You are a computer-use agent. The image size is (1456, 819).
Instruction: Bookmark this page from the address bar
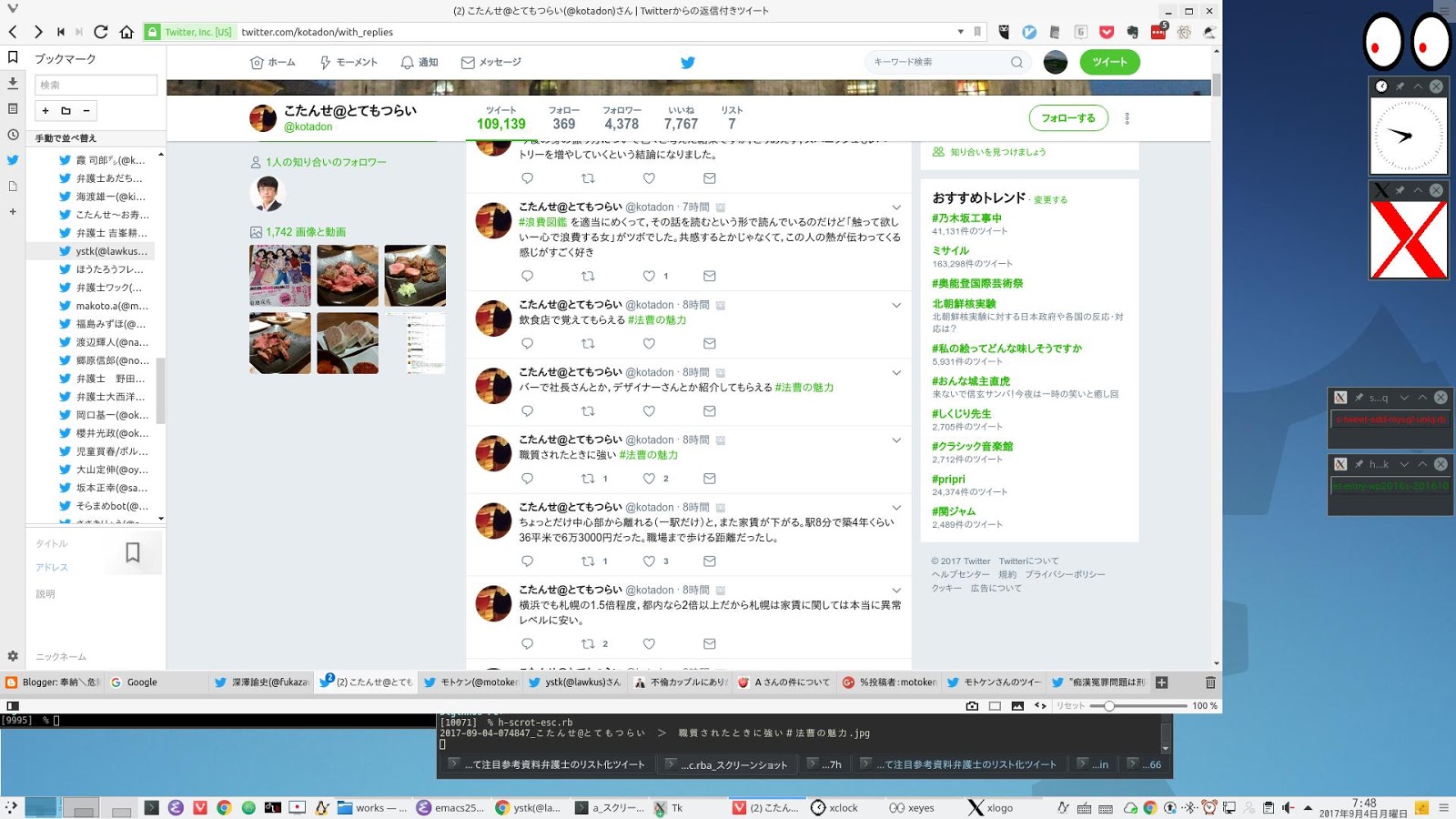(977, 32)
